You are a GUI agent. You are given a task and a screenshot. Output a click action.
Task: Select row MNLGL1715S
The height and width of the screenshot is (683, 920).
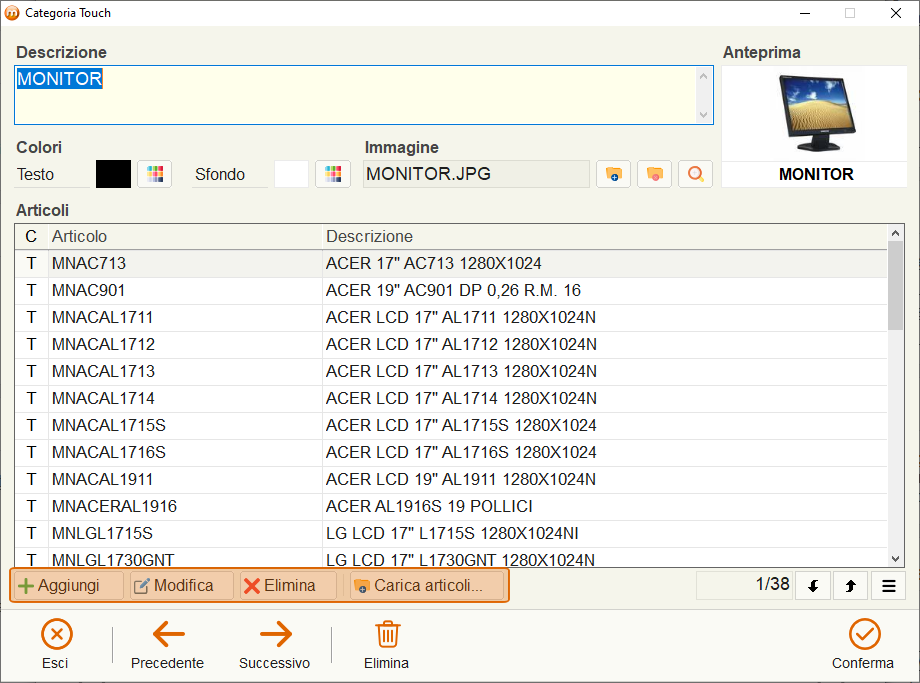451,533
